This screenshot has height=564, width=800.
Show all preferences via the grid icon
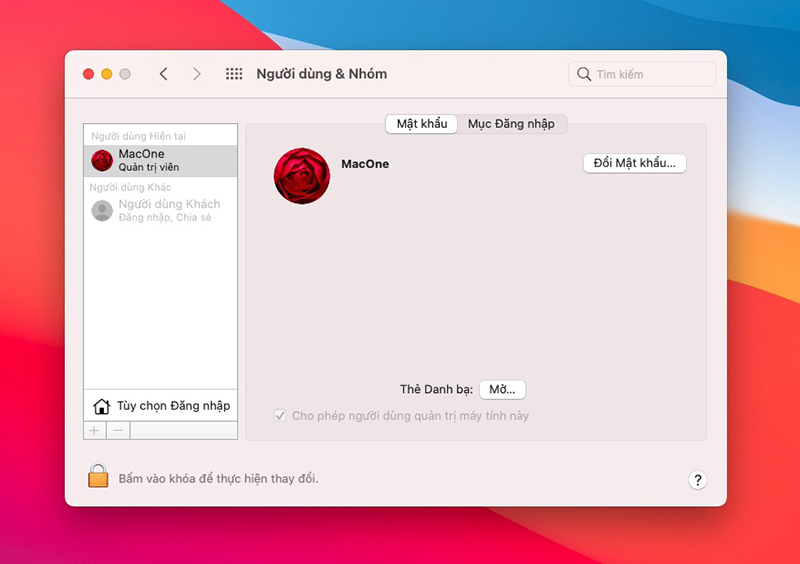click(x=234, y=74)
